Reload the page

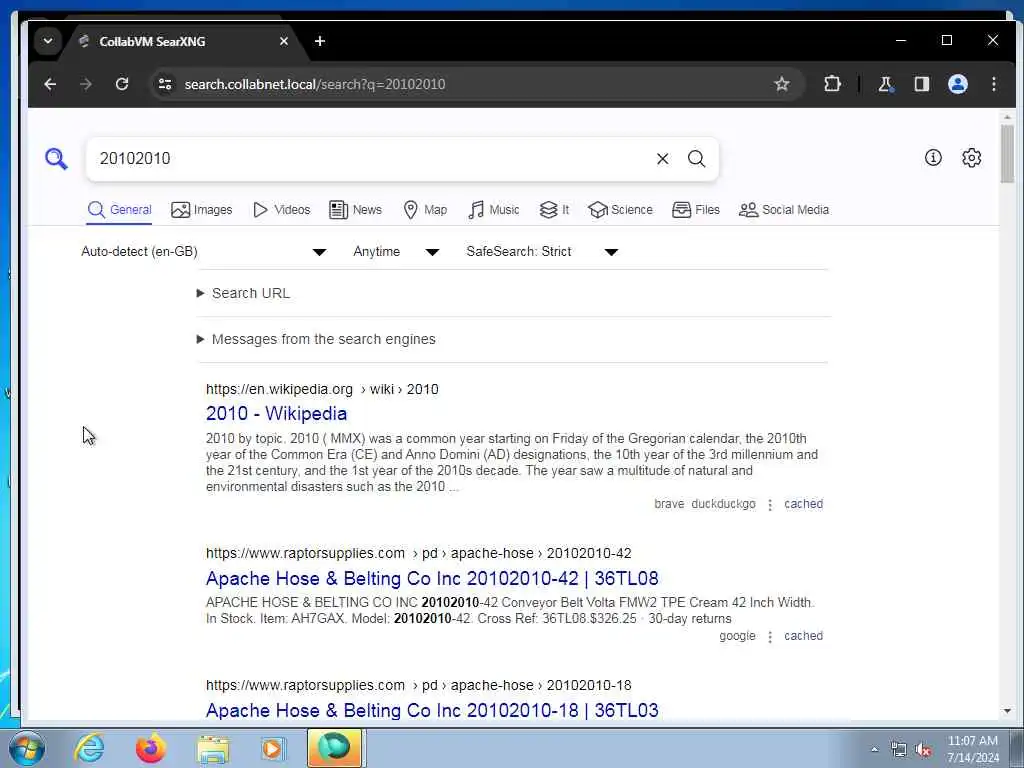point(121,84)
